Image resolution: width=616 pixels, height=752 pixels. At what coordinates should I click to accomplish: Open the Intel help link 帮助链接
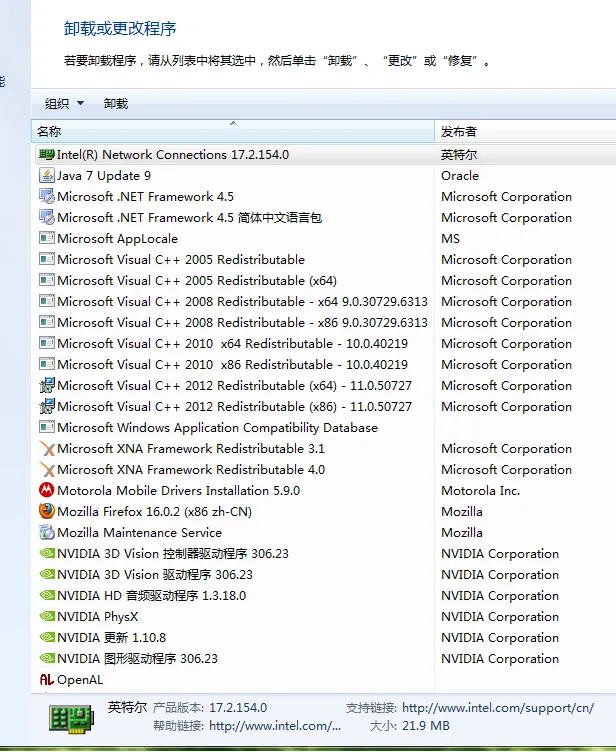click(275, 726)
